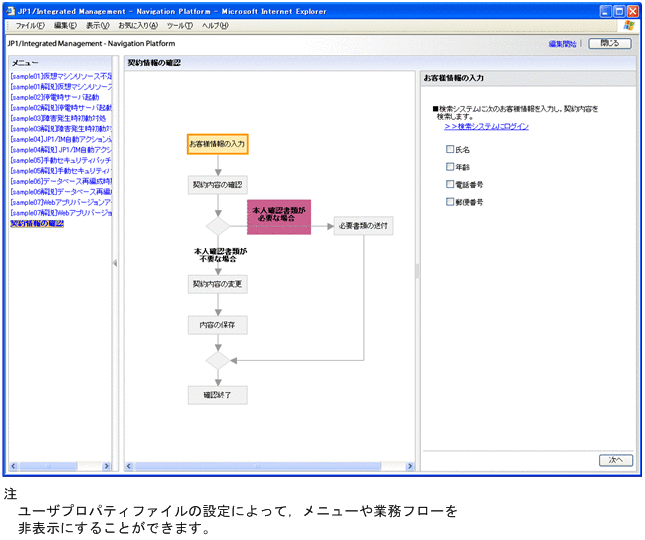Image resolution: width=645 pixels, height=540 pixels.
Task: Open [sample07]Webアプリバージョンアップ menu entry
Action: (x=61, y=202)
